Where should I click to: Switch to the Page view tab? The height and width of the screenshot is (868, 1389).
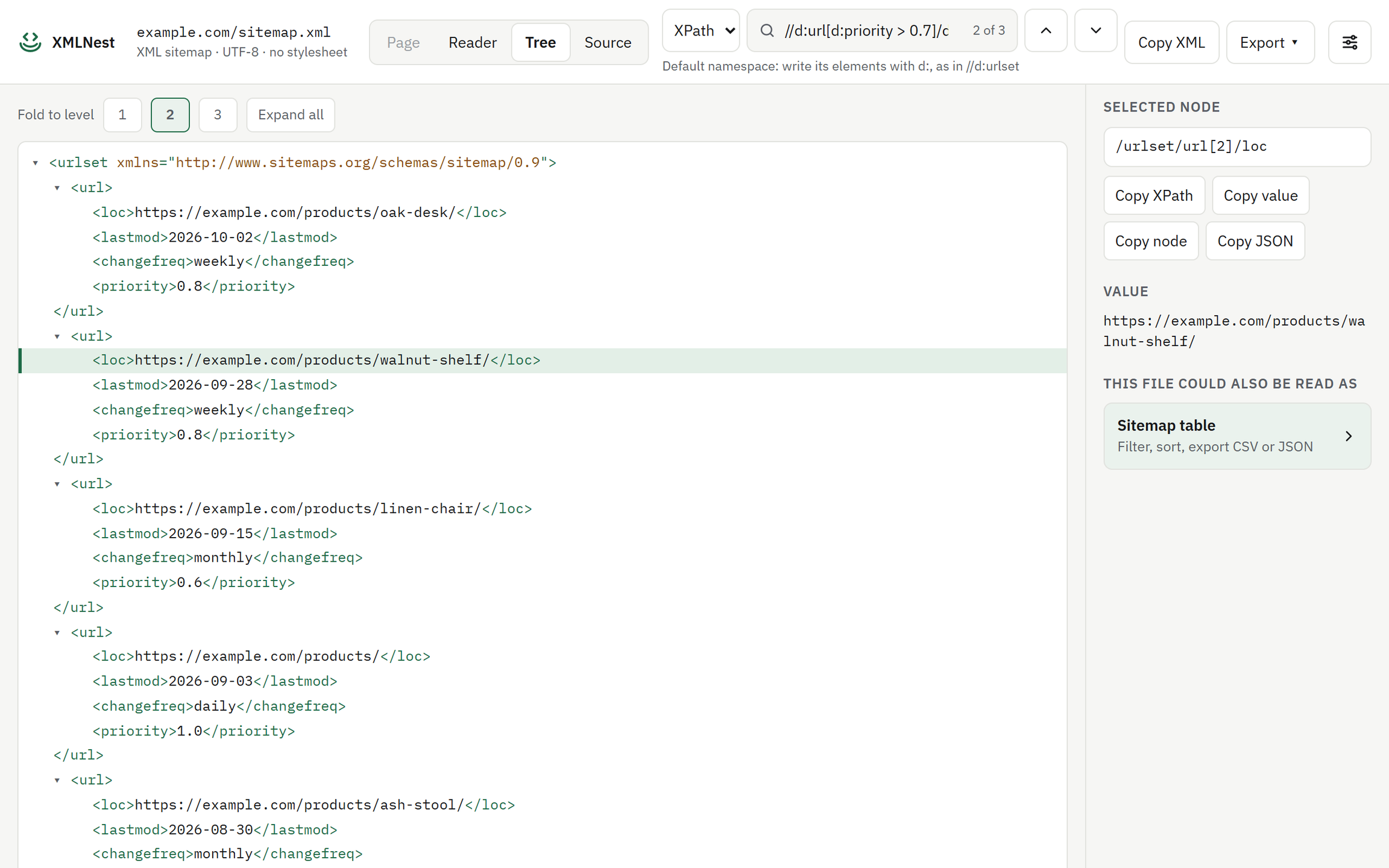403,42
